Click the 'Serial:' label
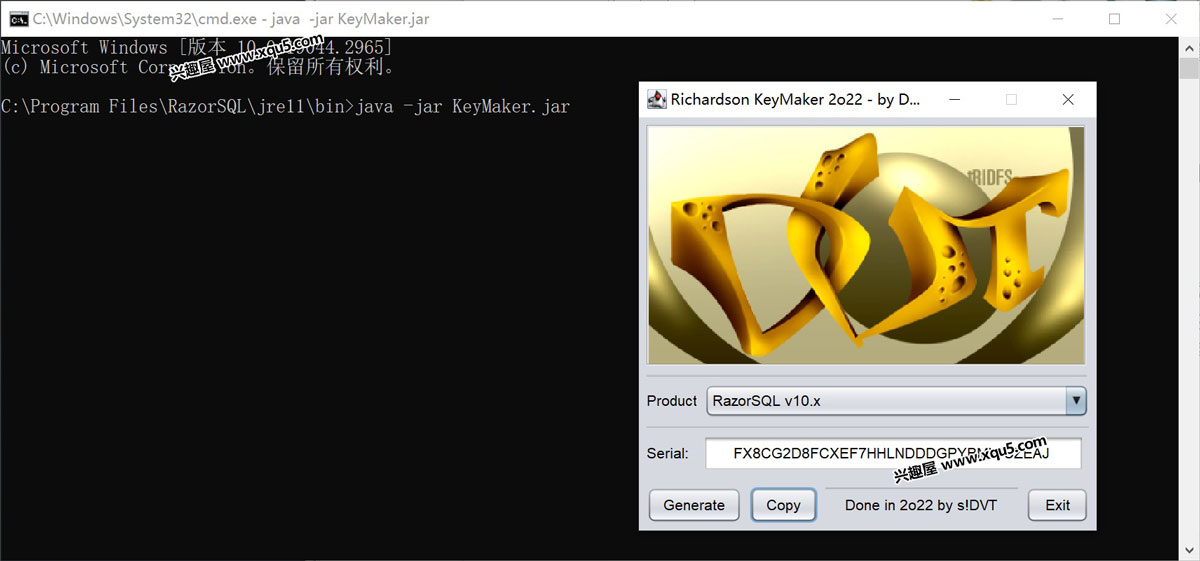The image size is (1200, 561). pos(668,453)
